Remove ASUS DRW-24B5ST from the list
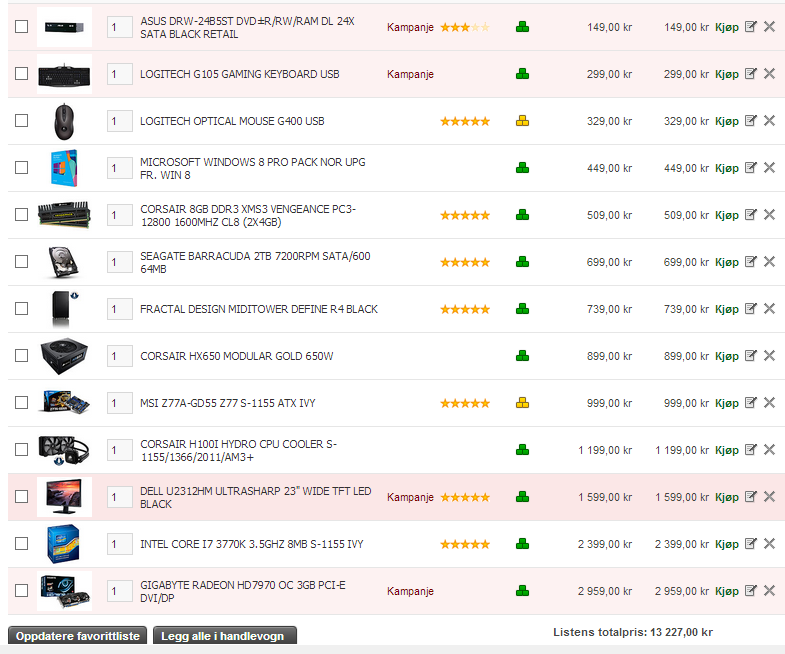 [x=769, y=27]
